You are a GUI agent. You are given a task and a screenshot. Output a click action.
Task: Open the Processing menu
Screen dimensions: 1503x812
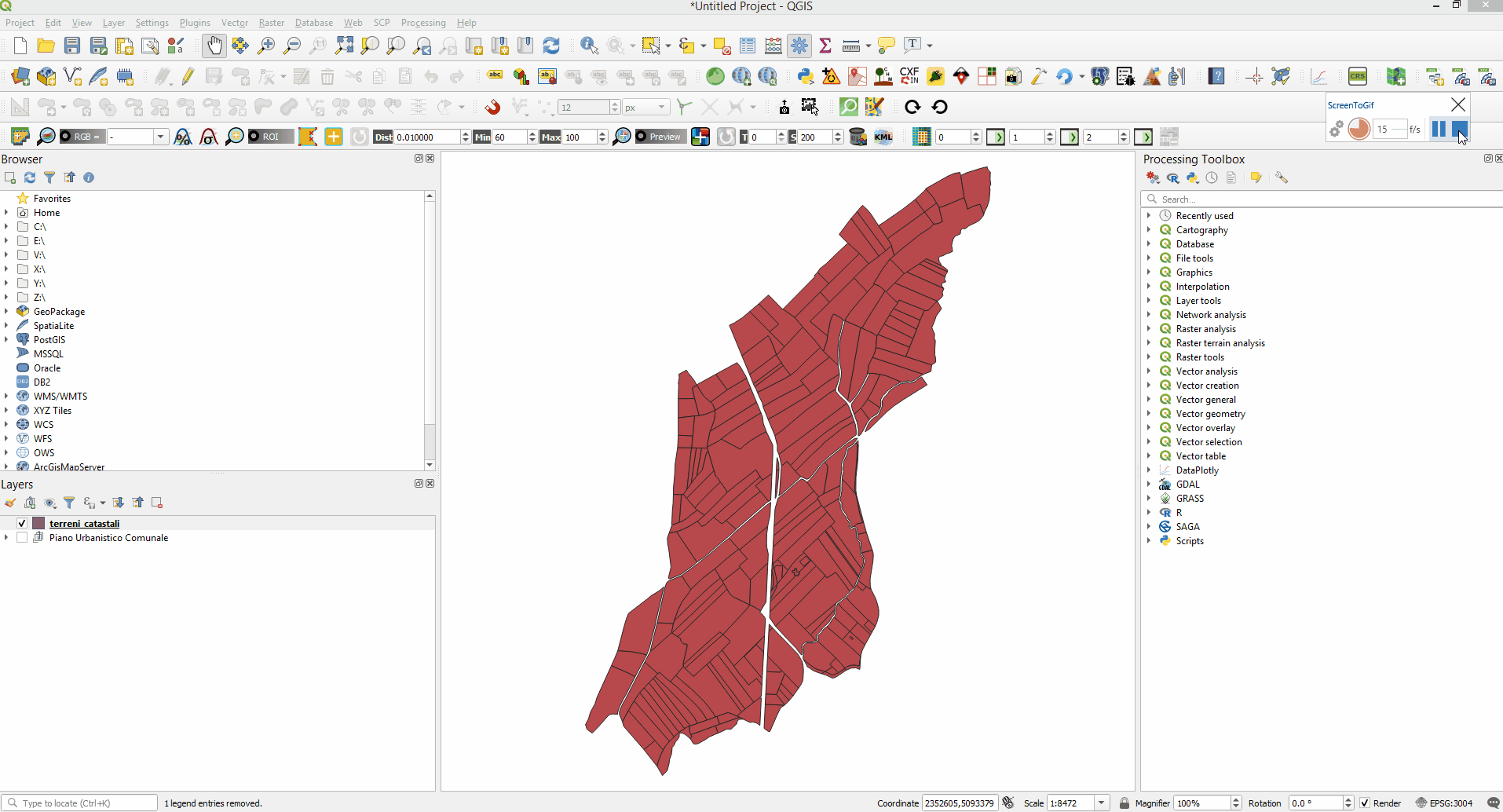[x=422, y=23]
